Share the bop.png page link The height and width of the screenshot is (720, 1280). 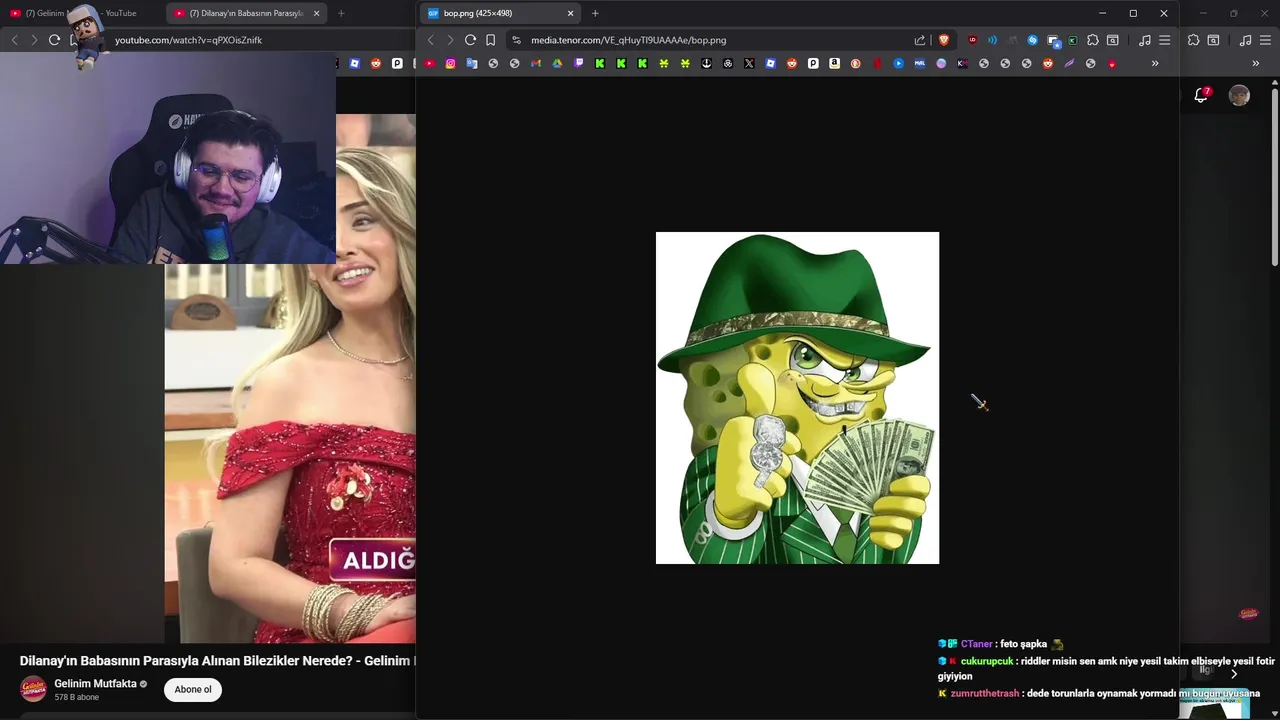pos(920,40)
